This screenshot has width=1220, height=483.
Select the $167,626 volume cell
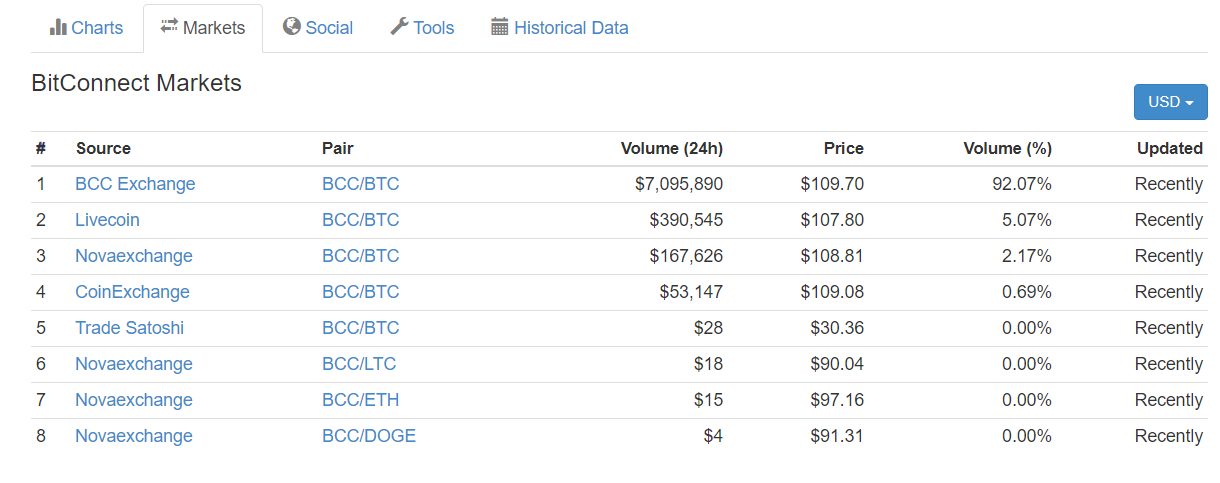point(686,256)
